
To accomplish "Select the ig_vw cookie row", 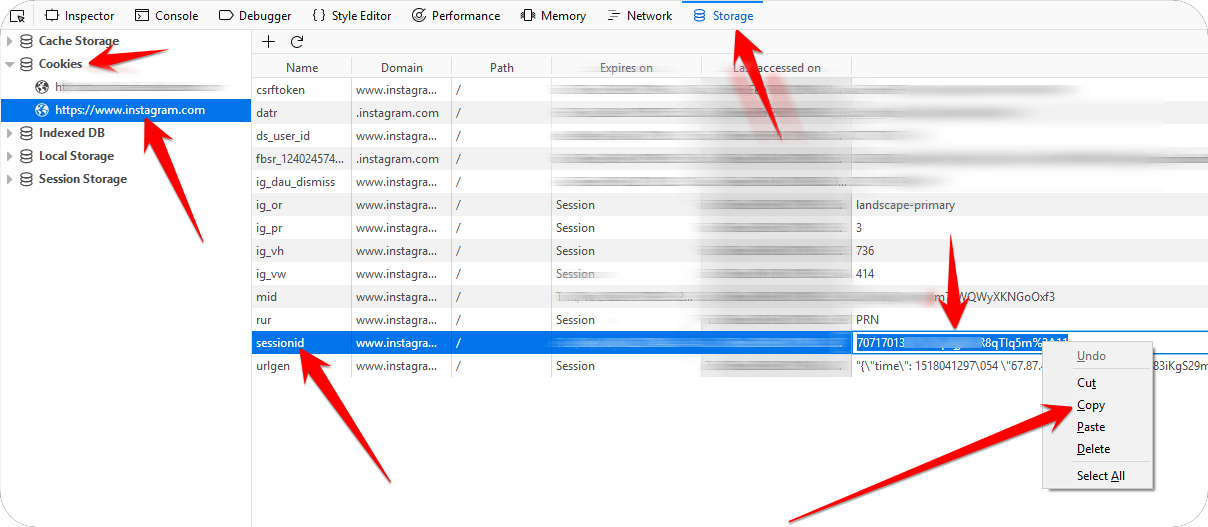I will [x=730, y=274].
